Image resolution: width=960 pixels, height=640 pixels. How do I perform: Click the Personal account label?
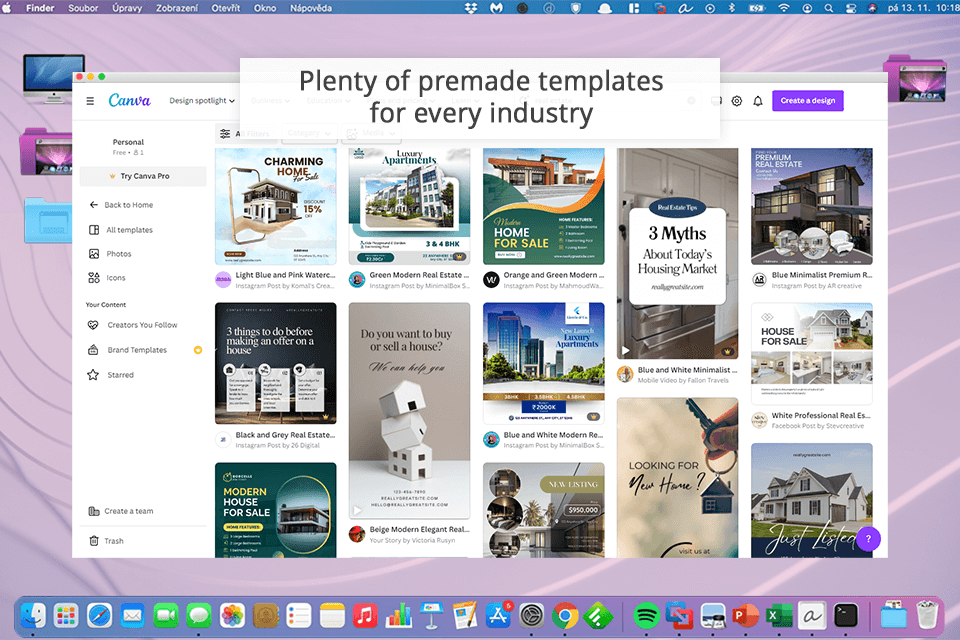coord(128,142)
